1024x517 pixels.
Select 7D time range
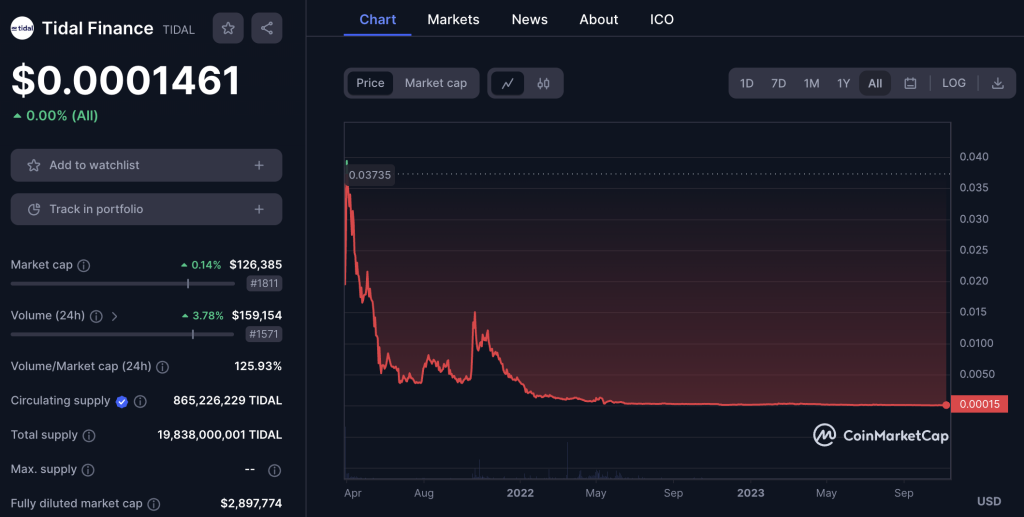point(778,84)
